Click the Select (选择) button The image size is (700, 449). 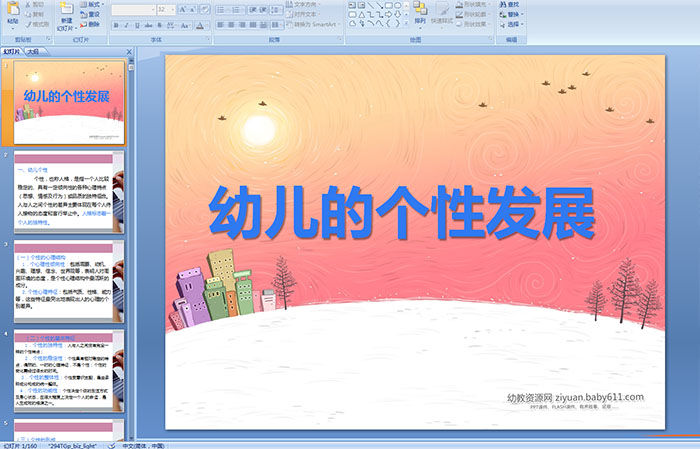click(512, 24)
